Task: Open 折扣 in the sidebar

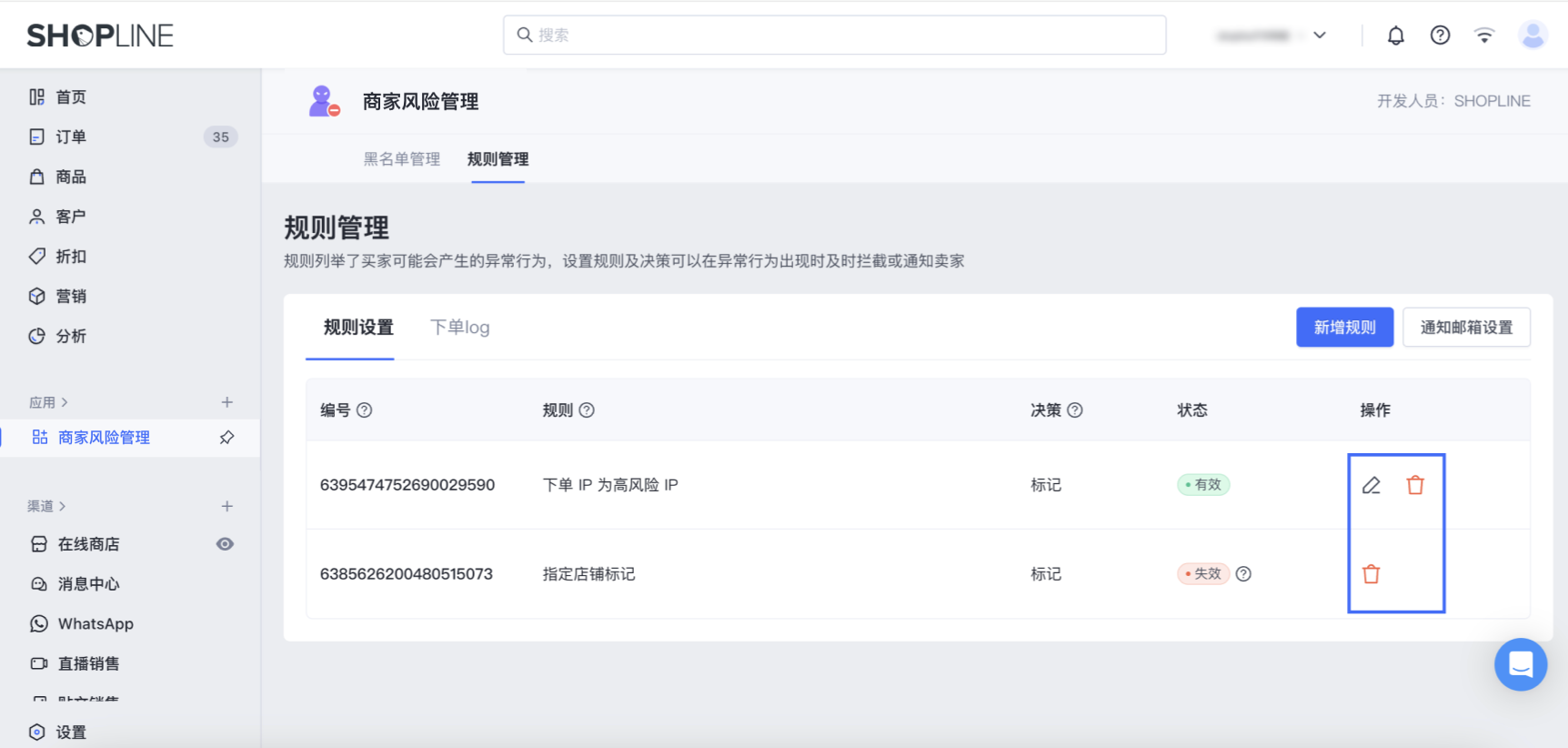Action: [x=71, y=257]
